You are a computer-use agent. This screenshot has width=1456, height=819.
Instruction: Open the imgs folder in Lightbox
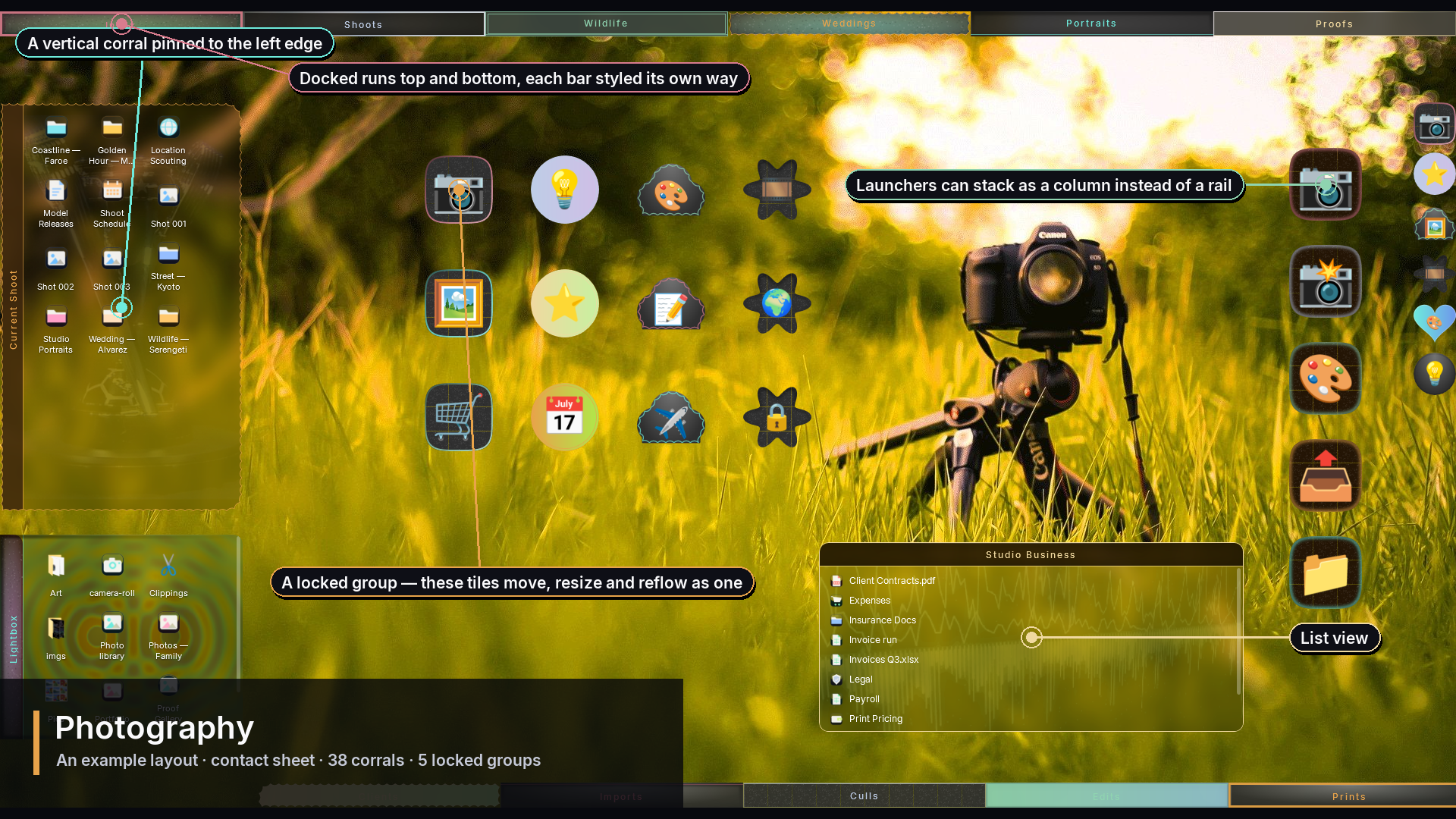[x=56, y=637]
